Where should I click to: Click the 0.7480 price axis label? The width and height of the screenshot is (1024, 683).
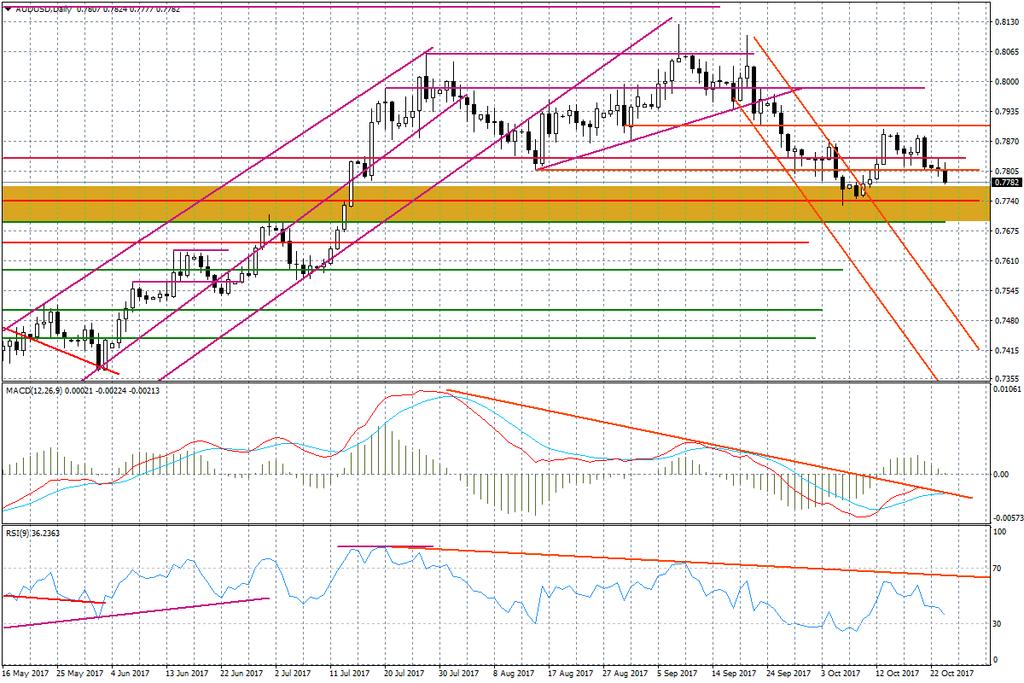pos(1006,321)
